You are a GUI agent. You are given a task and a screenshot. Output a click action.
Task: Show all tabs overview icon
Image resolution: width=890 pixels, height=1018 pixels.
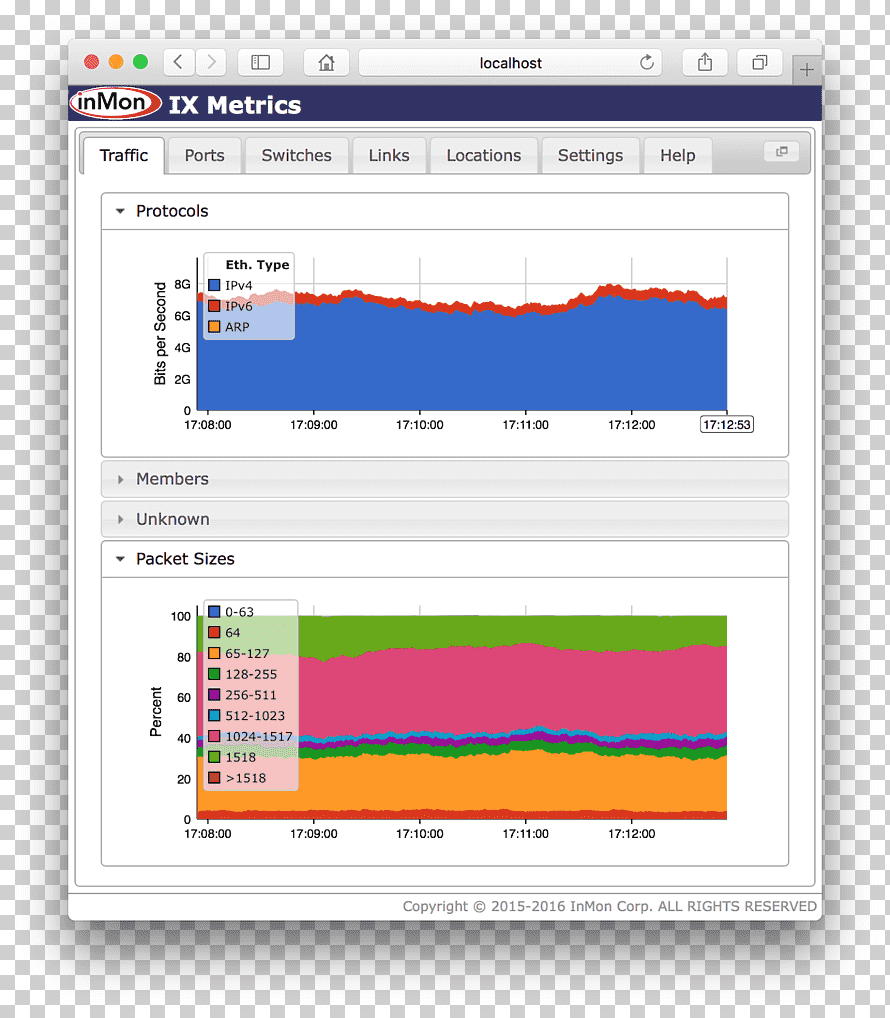tap(760, 62)
